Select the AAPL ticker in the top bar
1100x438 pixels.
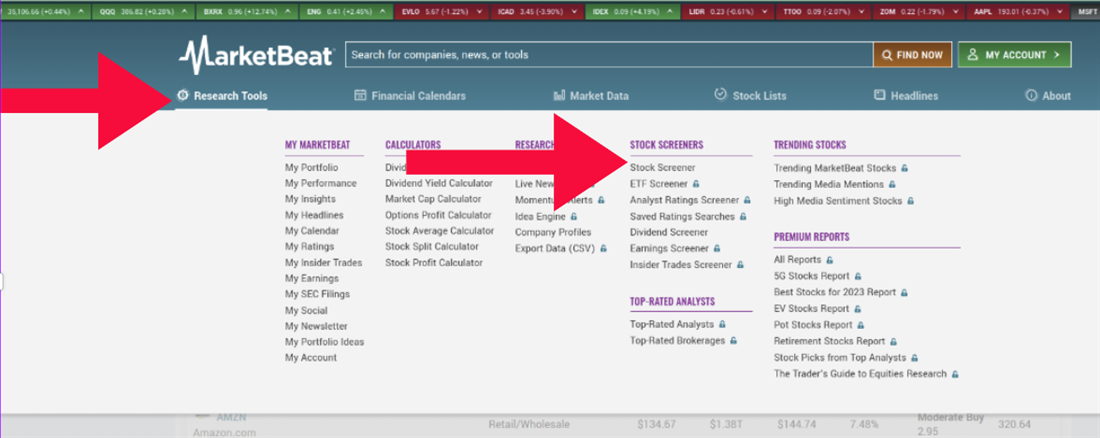[1031, 10]
